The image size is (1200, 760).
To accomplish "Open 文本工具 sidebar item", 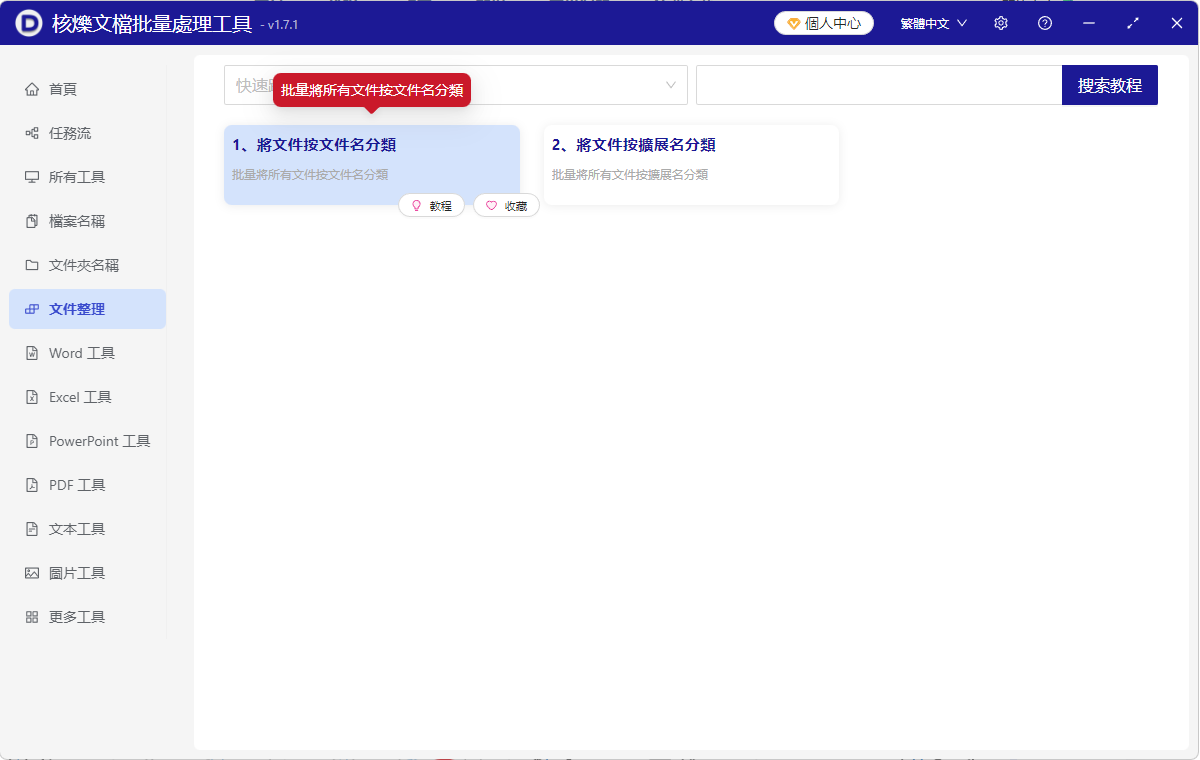I will click(x=88, y=529).
